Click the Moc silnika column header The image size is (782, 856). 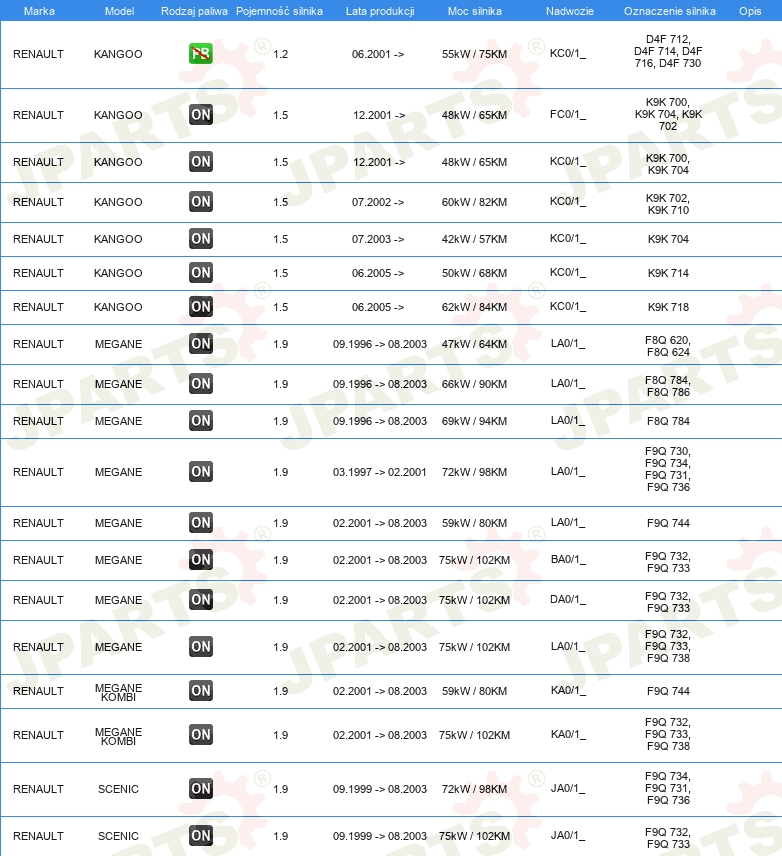[x=475, y=11]
